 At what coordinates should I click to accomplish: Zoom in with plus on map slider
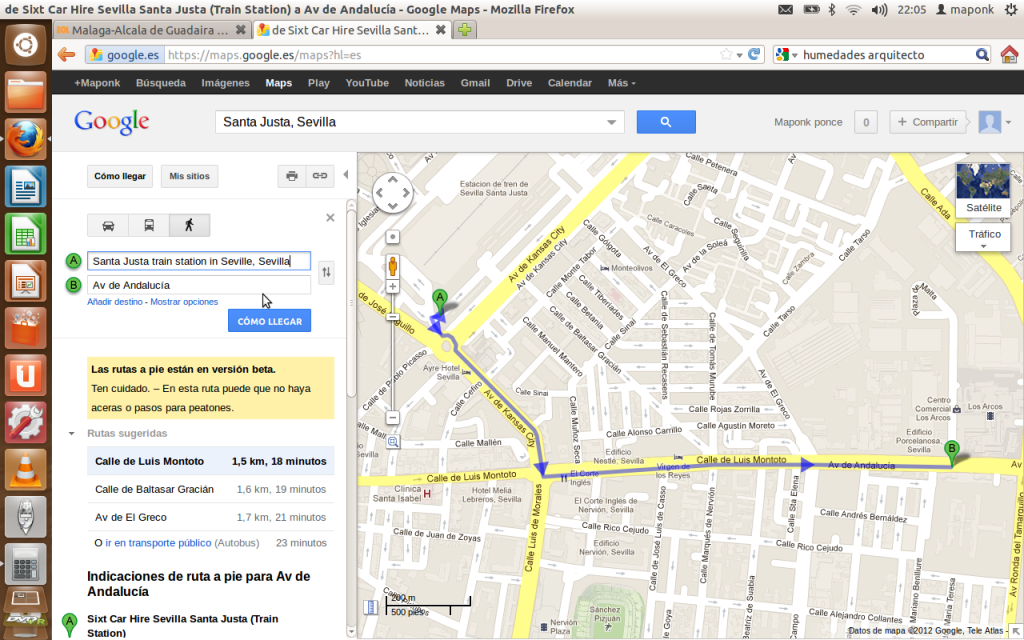[392, 287]
